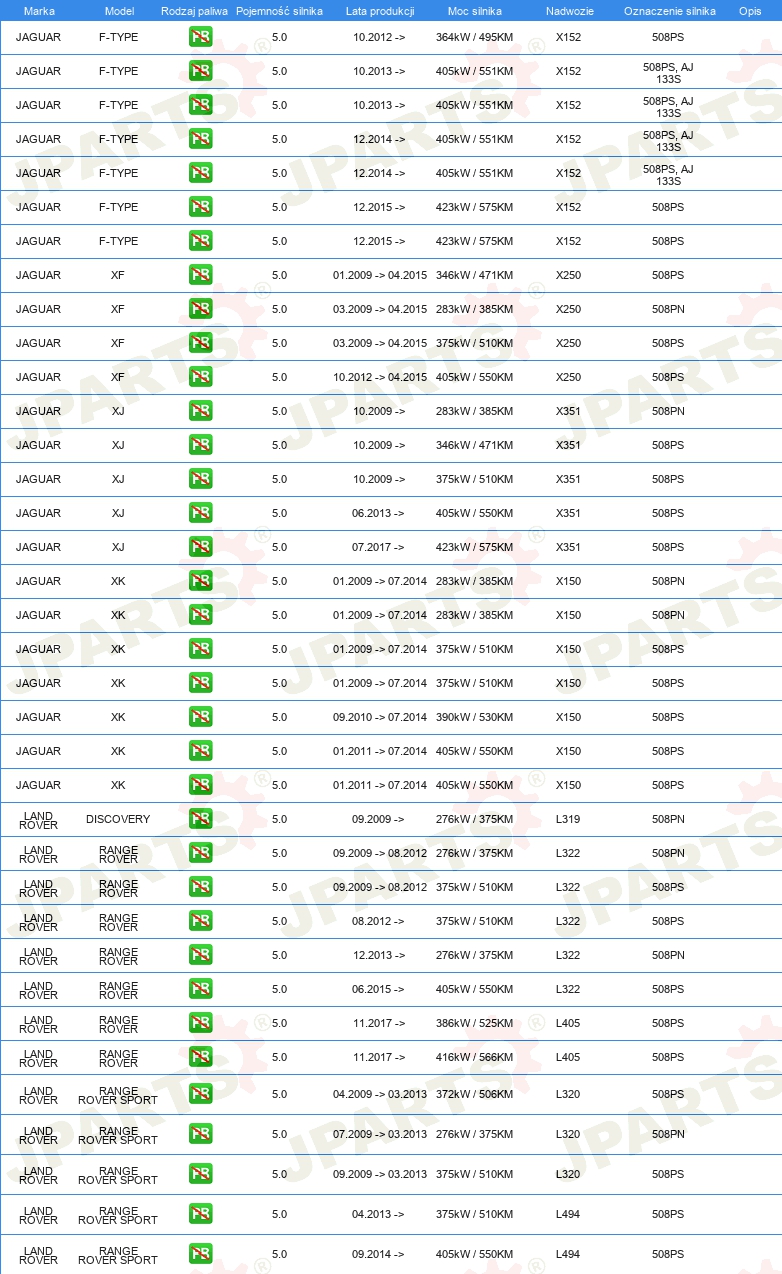Image resolution: width=782 pixels, height=1274 pixels.
Task: Click petrol icon in XF 405kW / 550KM row
Action: pyautogui.click(x=200, y=377)
